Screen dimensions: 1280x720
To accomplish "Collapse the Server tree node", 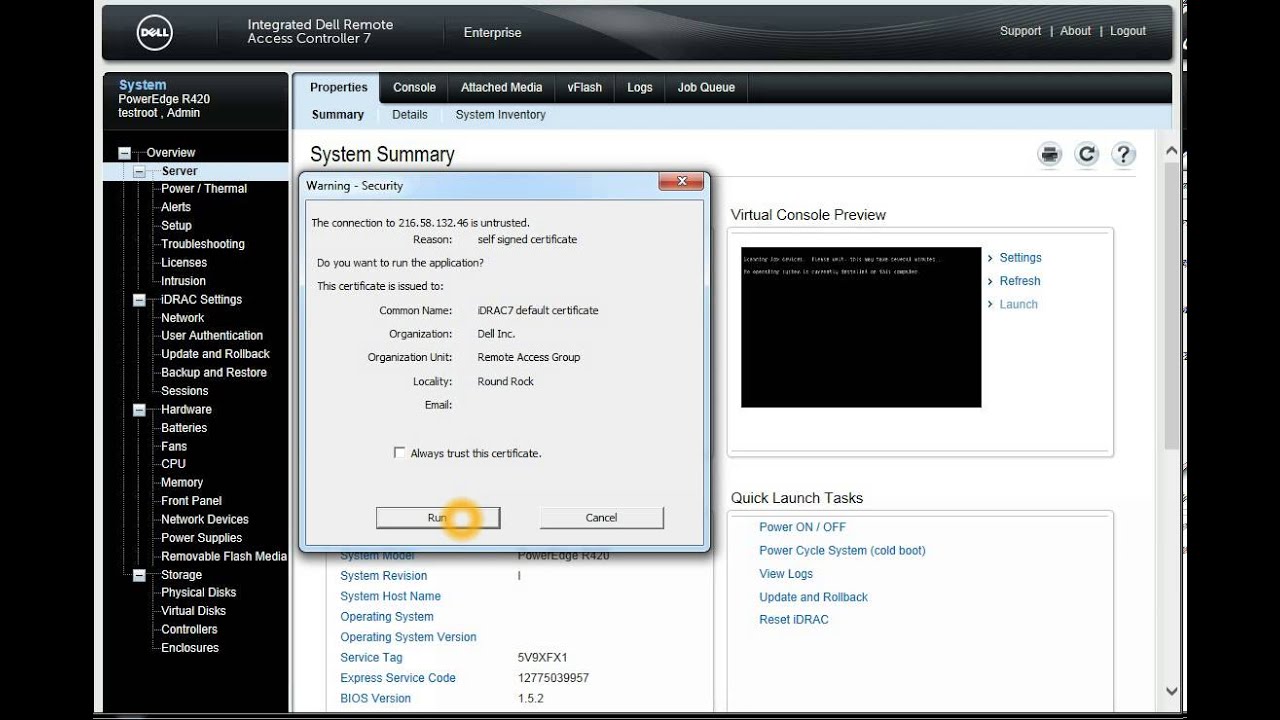I will pos(141,172).
